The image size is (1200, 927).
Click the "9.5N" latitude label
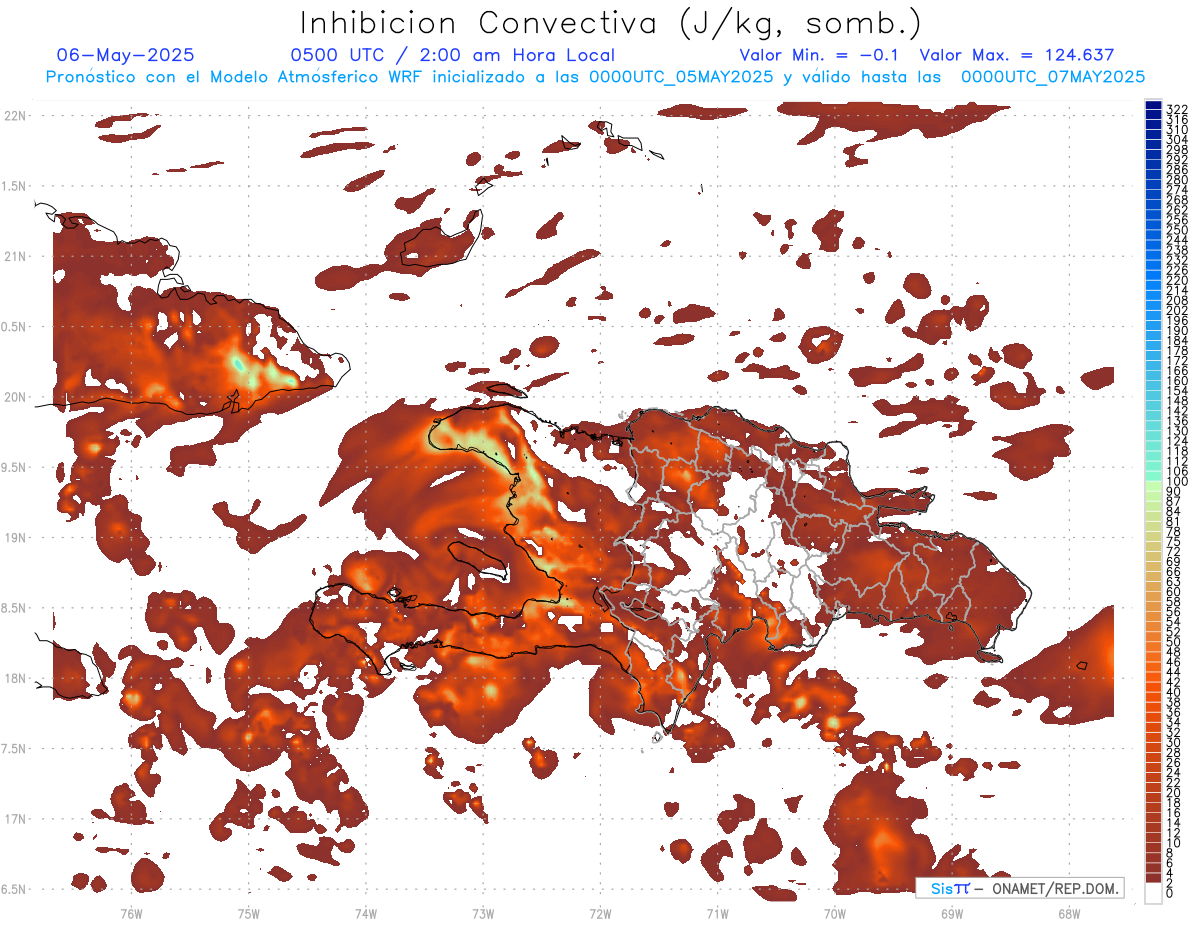tap(14, 468)
